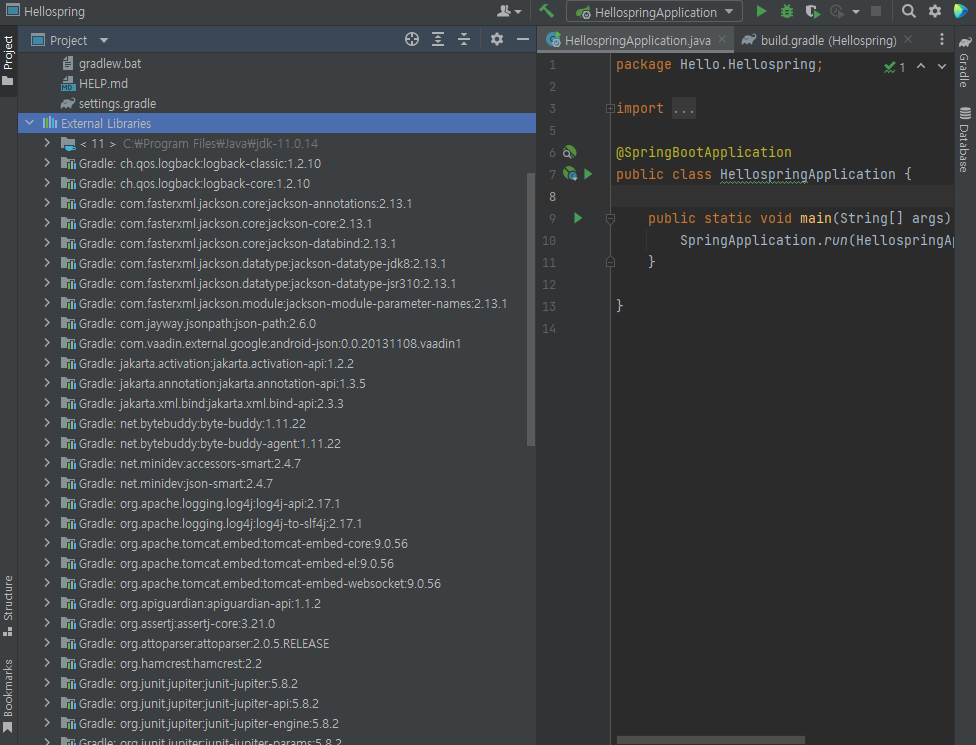Expand jackson-databind:2.13.1 library
Viewport: 976px width, 745px height.
[x=47, y=243]
